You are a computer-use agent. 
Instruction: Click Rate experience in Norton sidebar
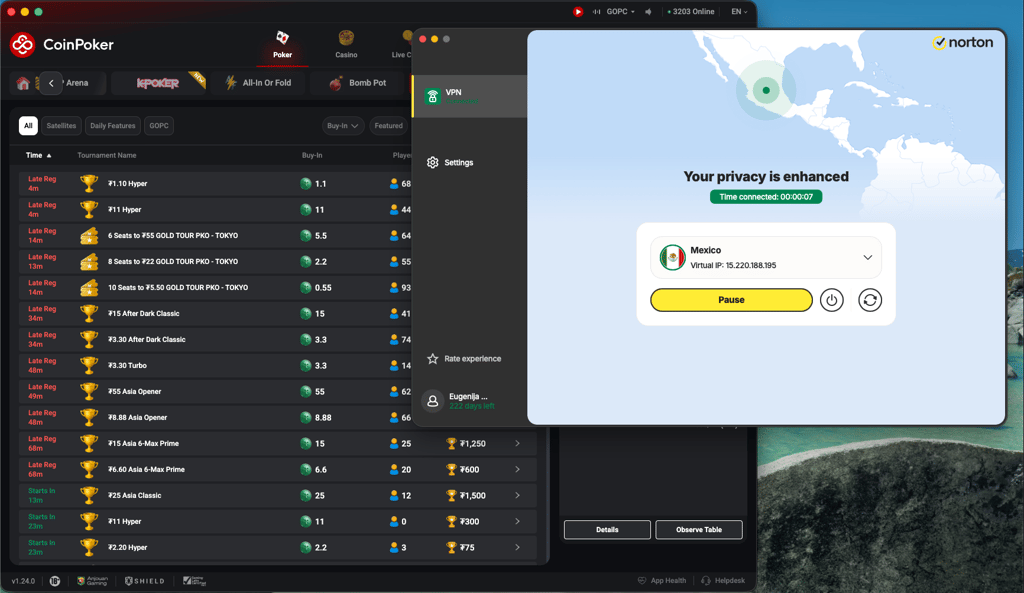[x=464, y=359]
